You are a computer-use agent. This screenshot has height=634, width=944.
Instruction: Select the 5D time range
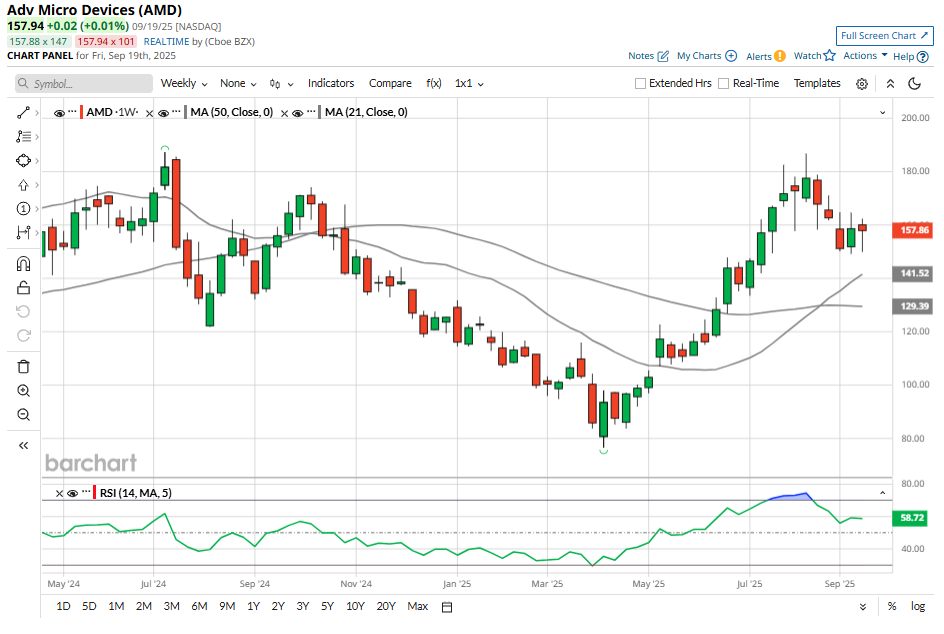[89, 606]
